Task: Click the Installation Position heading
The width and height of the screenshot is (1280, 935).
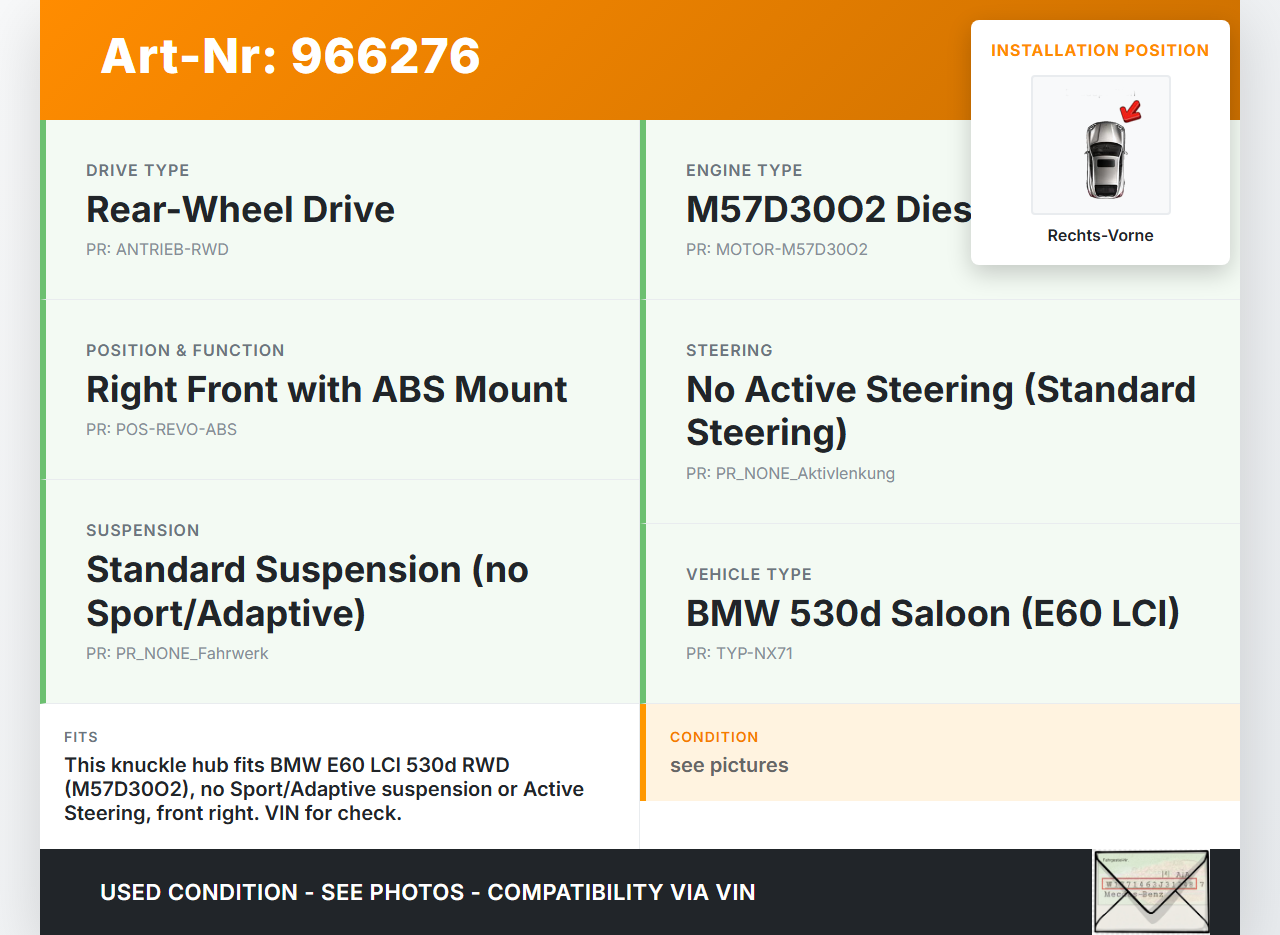Action: pyautogui.click(x=1100, y=50)
